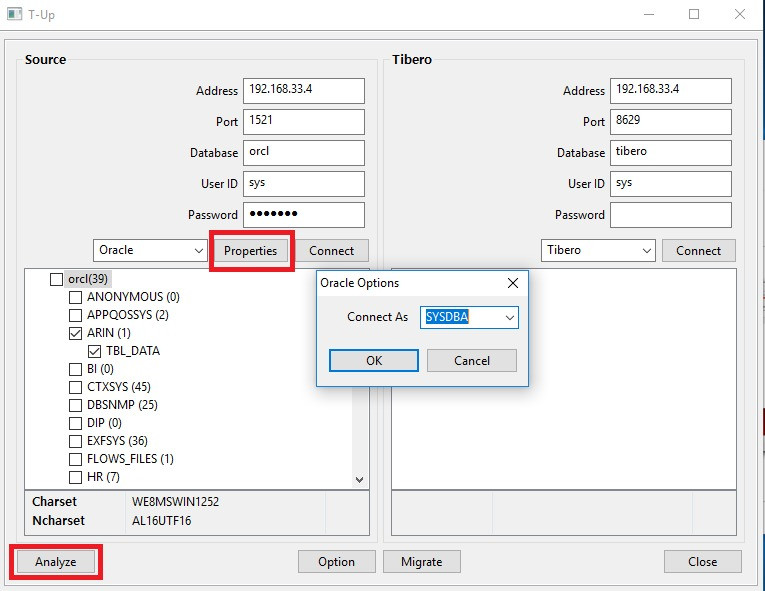
Task: Click the Source Connect button
Action: [331, 251]
